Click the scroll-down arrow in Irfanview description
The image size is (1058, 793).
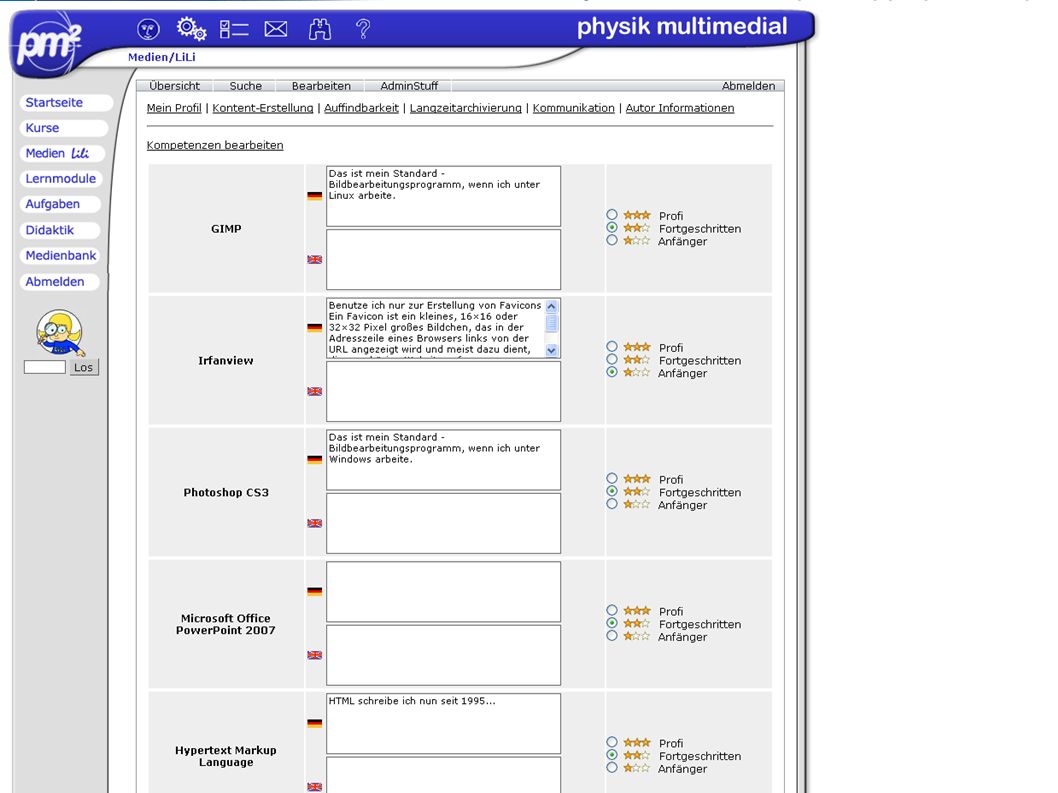[x=551, y=350]
